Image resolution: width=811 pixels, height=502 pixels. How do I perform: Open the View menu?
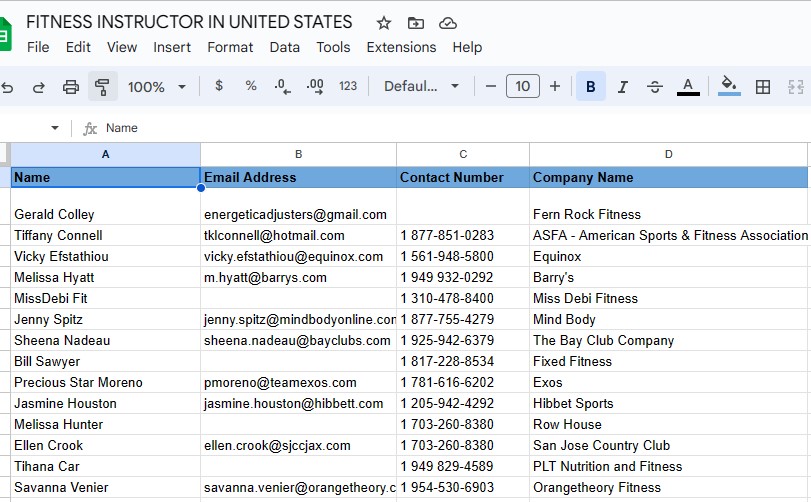pyautogui.click(x=122, y=47)
